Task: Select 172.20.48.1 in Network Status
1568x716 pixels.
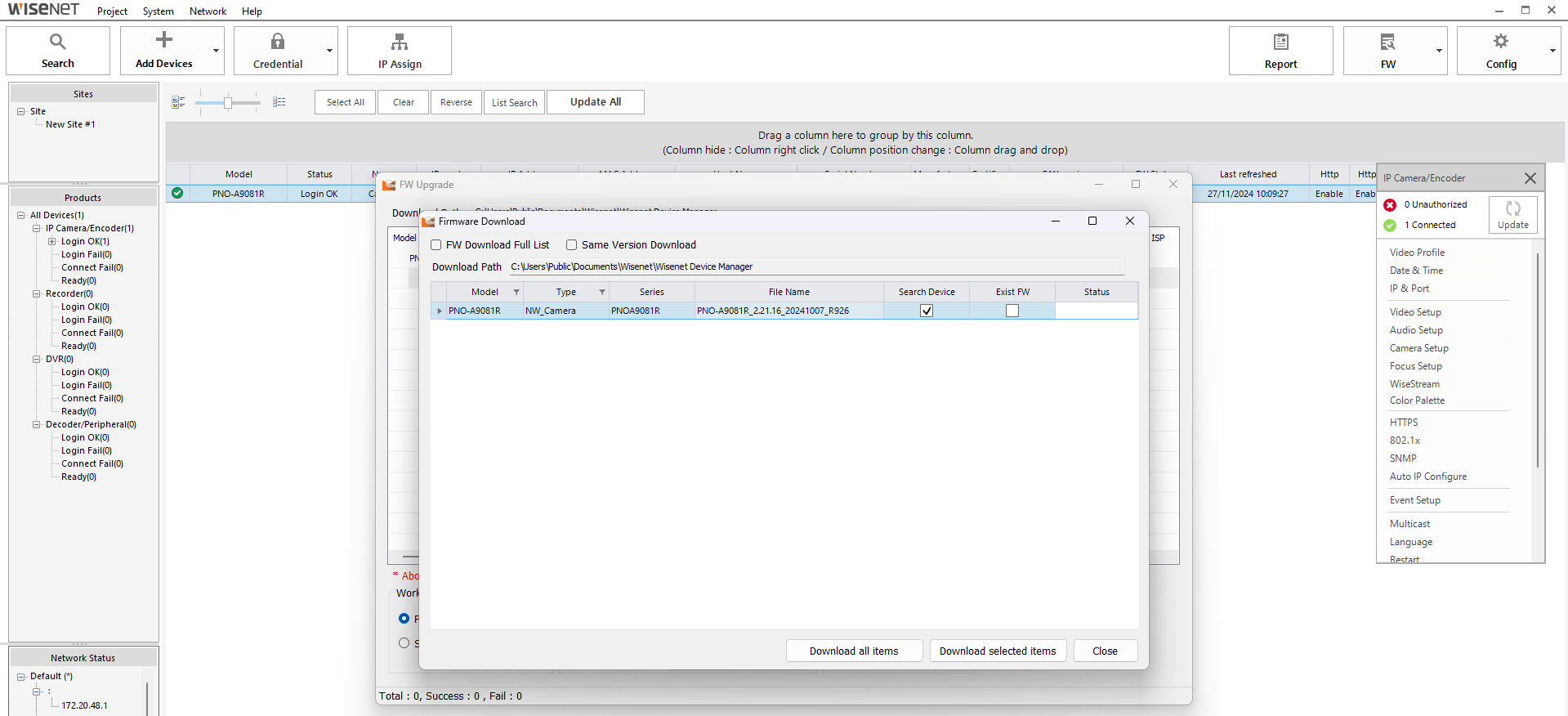Action: [84, 705]
